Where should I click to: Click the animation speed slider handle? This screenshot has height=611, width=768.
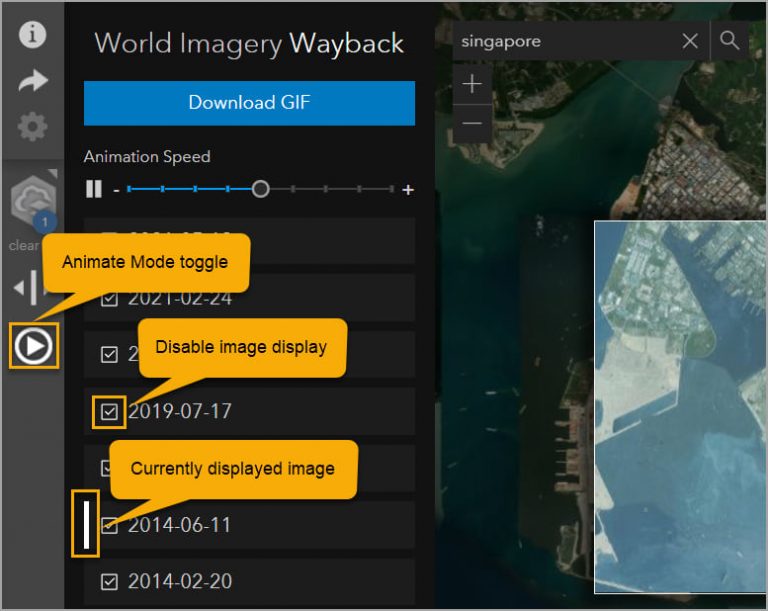(x=260, y=189)
